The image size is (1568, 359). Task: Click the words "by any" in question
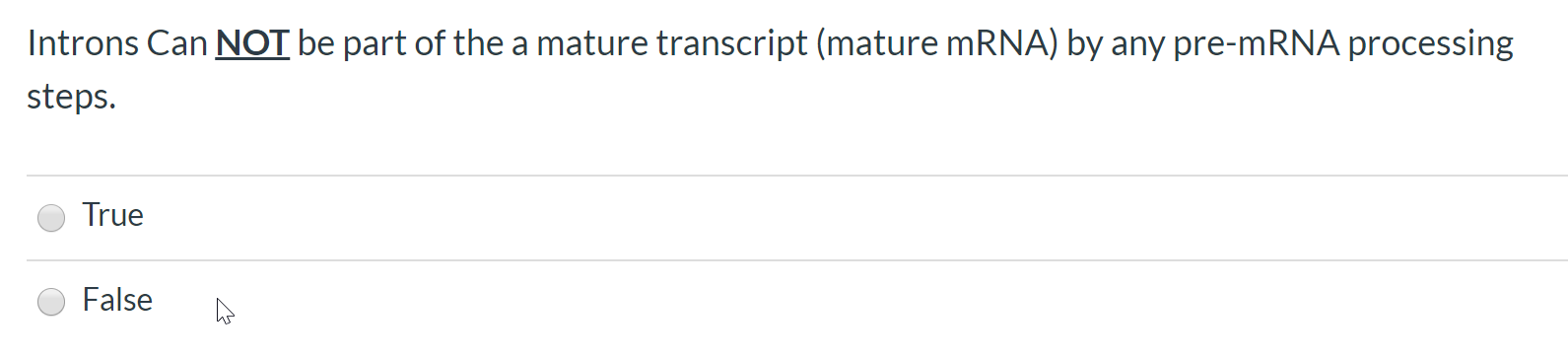click(x=1116, y=43)
